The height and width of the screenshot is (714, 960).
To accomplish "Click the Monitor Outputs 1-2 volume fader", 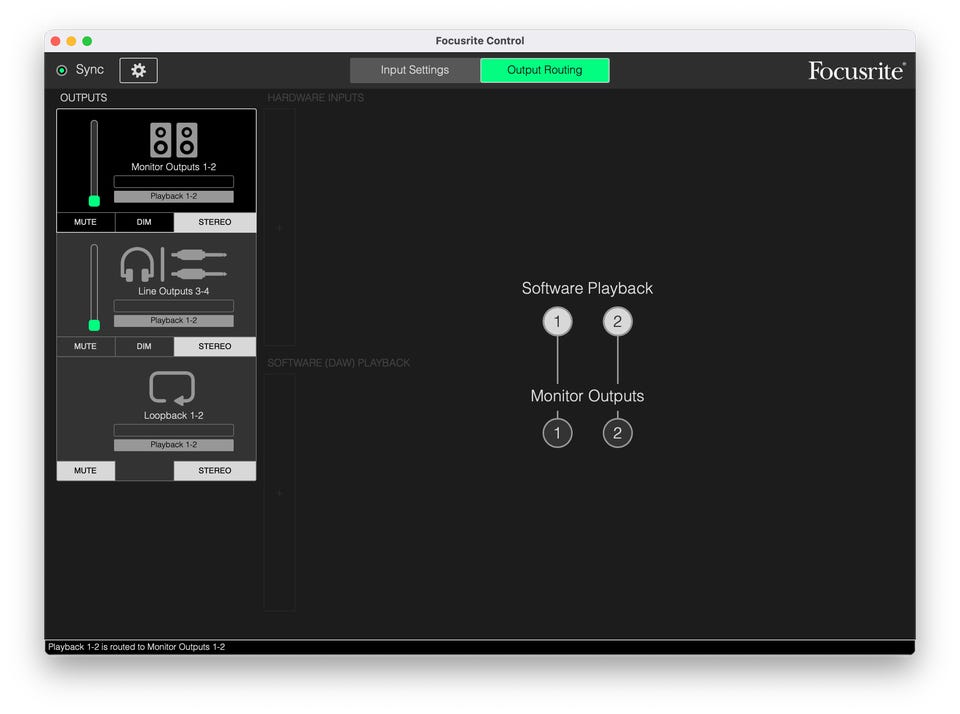I will point(94,163).
